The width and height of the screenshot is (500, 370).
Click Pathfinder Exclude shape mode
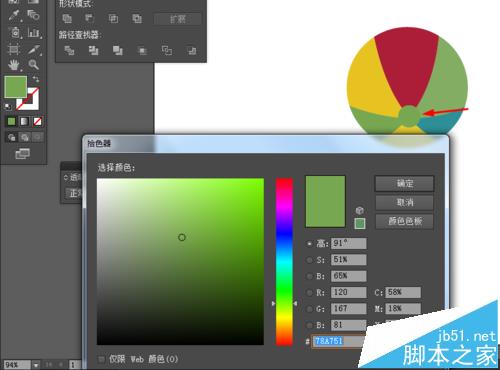[137, 18]
